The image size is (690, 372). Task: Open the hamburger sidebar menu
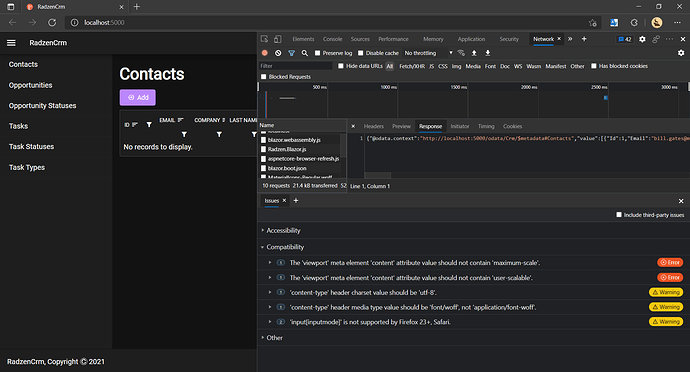[x=11, y=43]
